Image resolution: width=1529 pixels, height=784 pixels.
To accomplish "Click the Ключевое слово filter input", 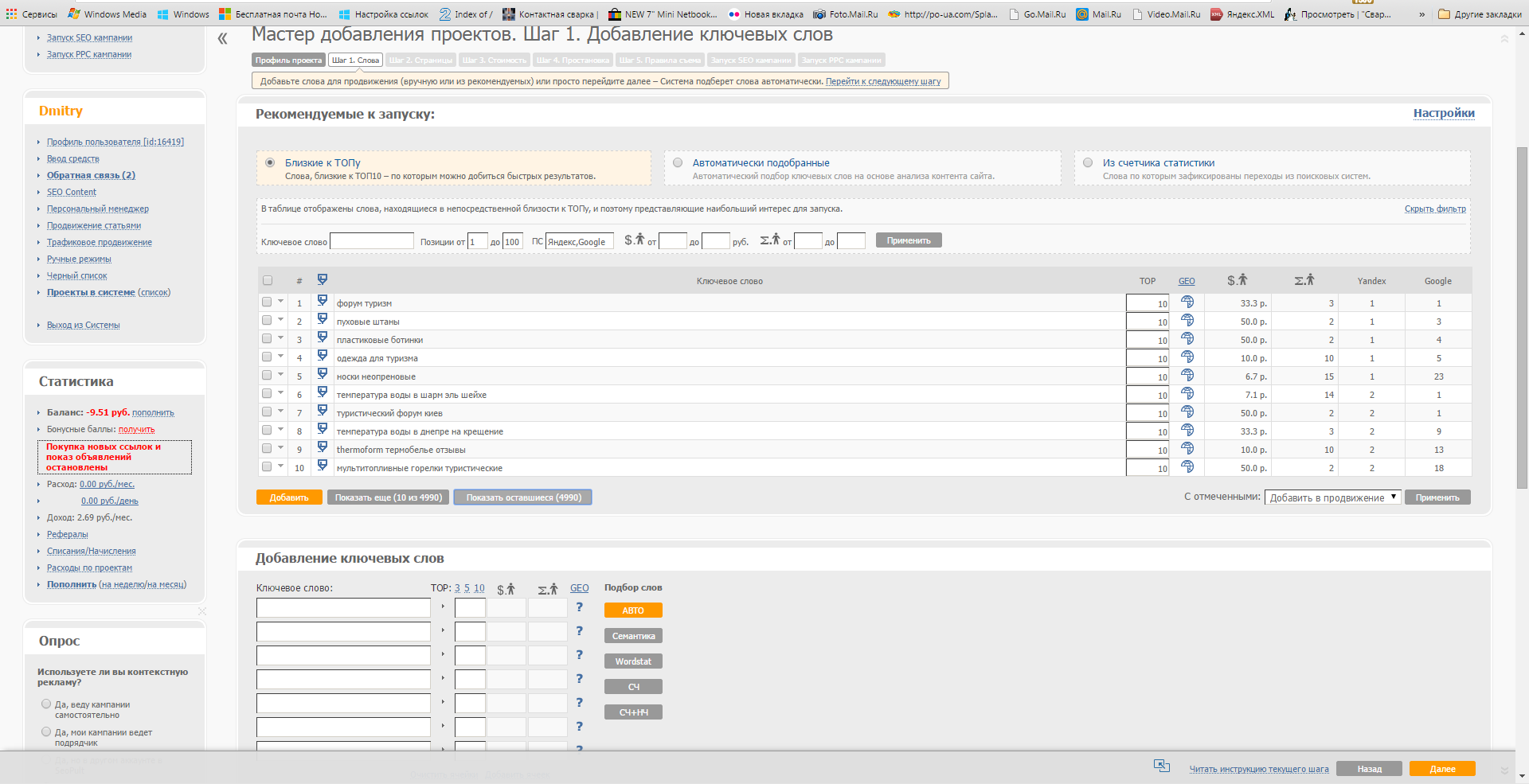I will click(372, 241).
